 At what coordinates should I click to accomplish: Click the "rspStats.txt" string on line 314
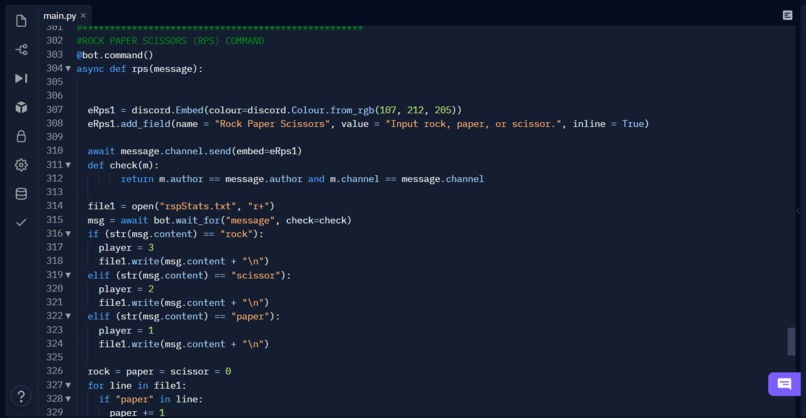198,206
